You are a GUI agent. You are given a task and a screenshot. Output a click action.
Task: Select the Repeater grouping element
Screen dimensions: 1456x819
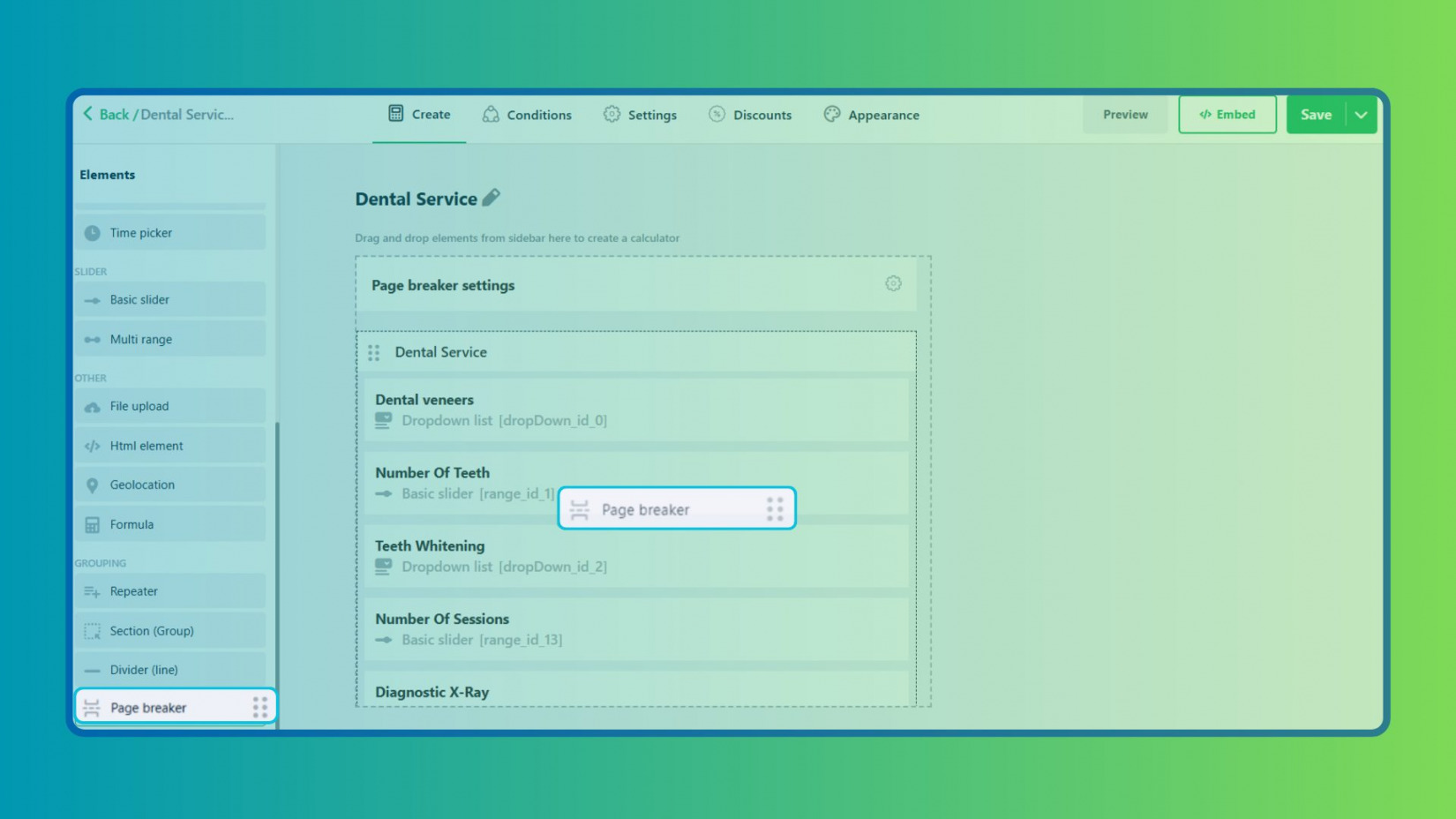[x=134, y=591]
